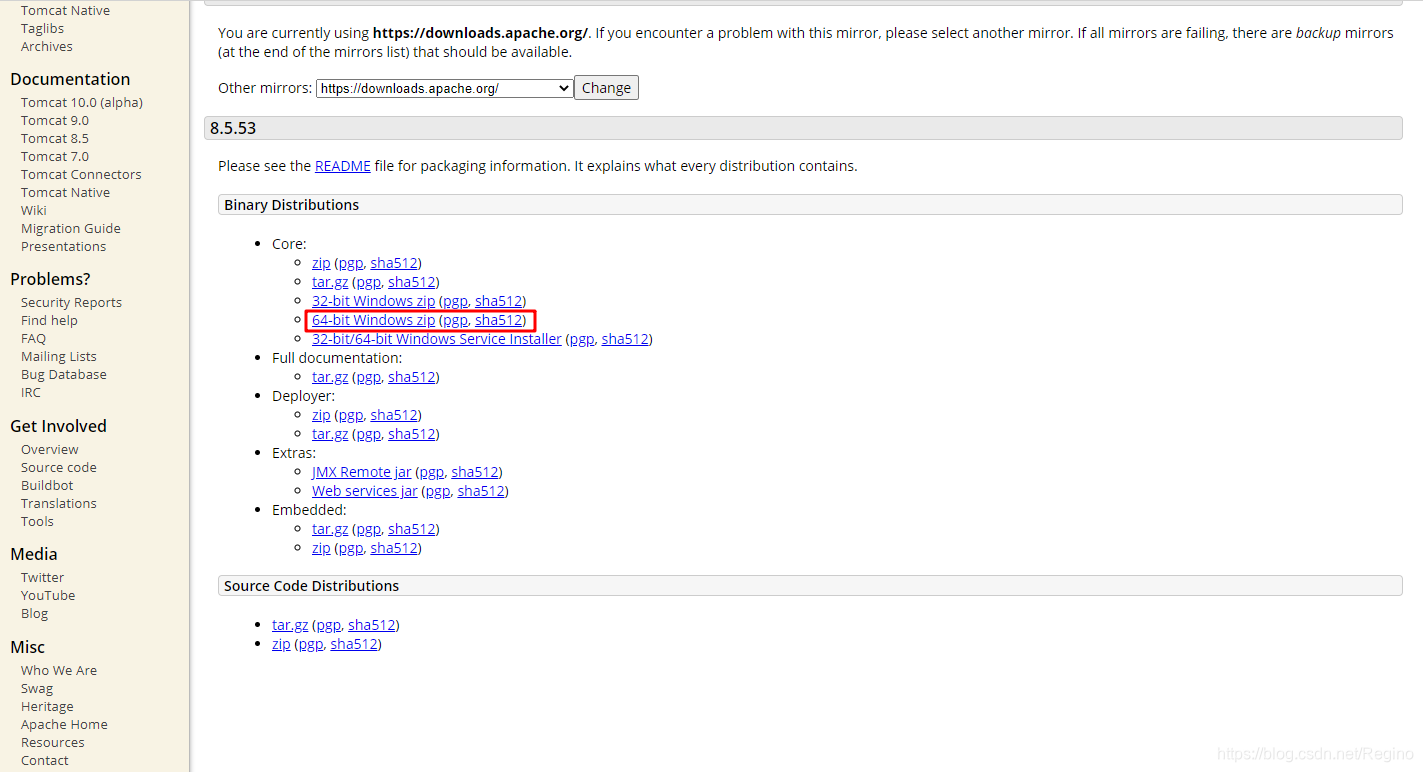This screenshot has height=772, width=1423.
Task: Open Tomcat Native under Documentation
Action: (65, 193)
